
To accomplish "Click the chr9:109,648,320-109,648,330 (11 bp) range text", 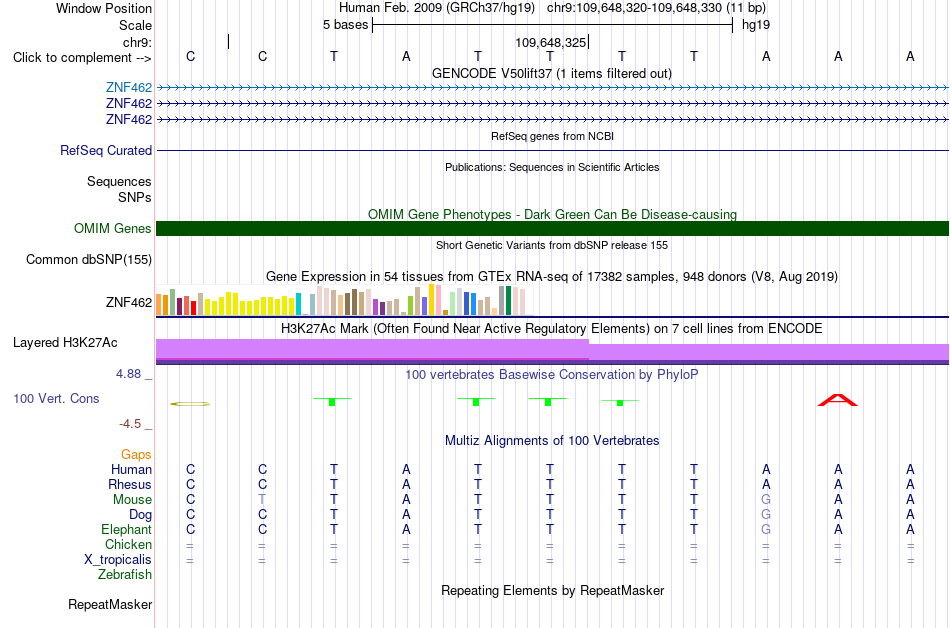I will [x=656, y=8].
